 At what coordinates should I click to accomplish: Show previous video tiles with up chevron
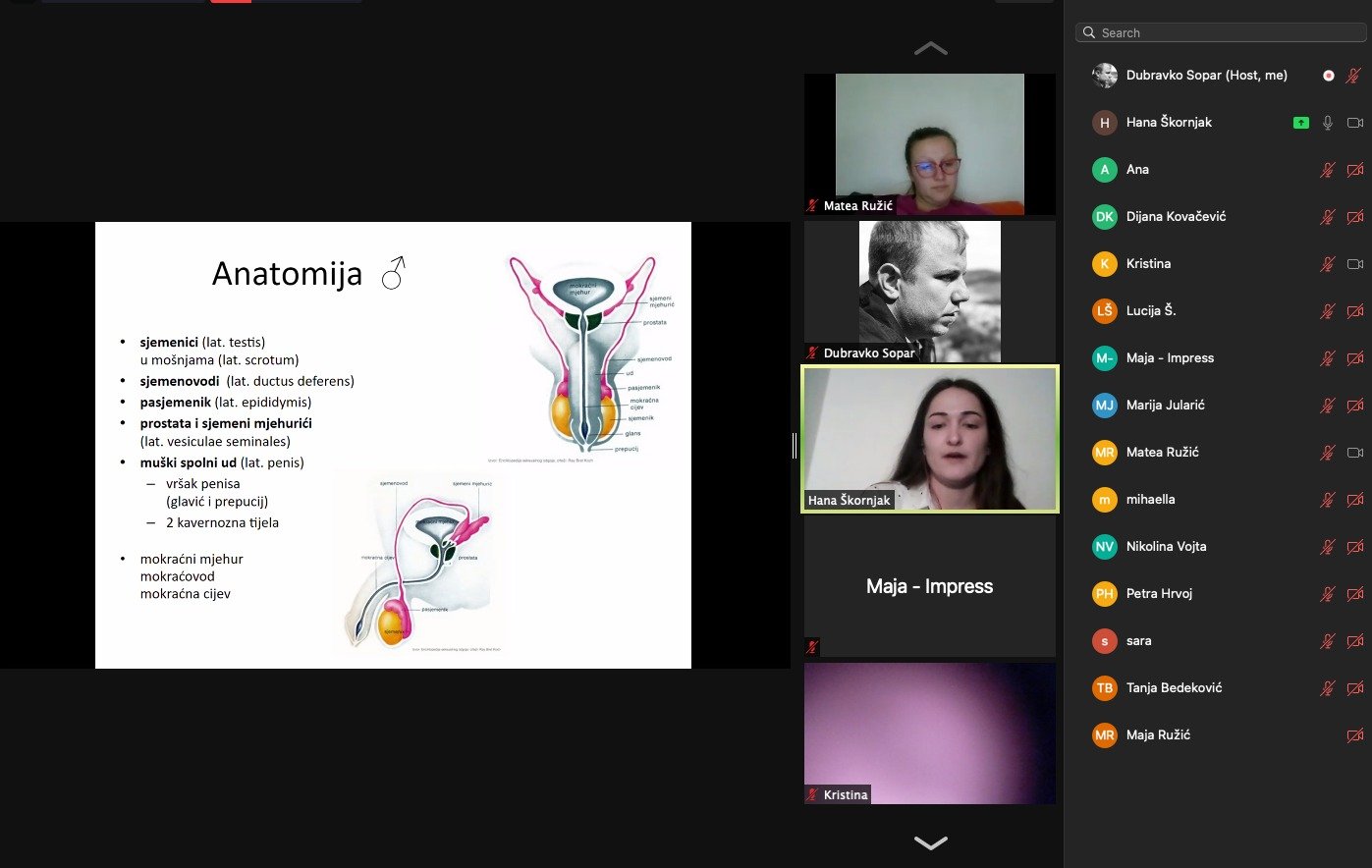click(x=931, y=48)
